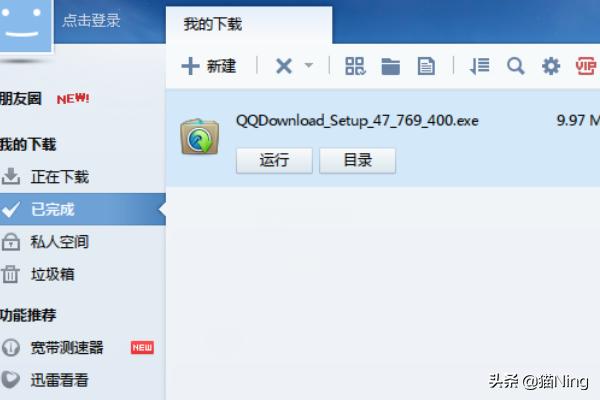Select the 我的下载 sidebar heading
Screen dimensions: 600x400
tap(28, 144)
